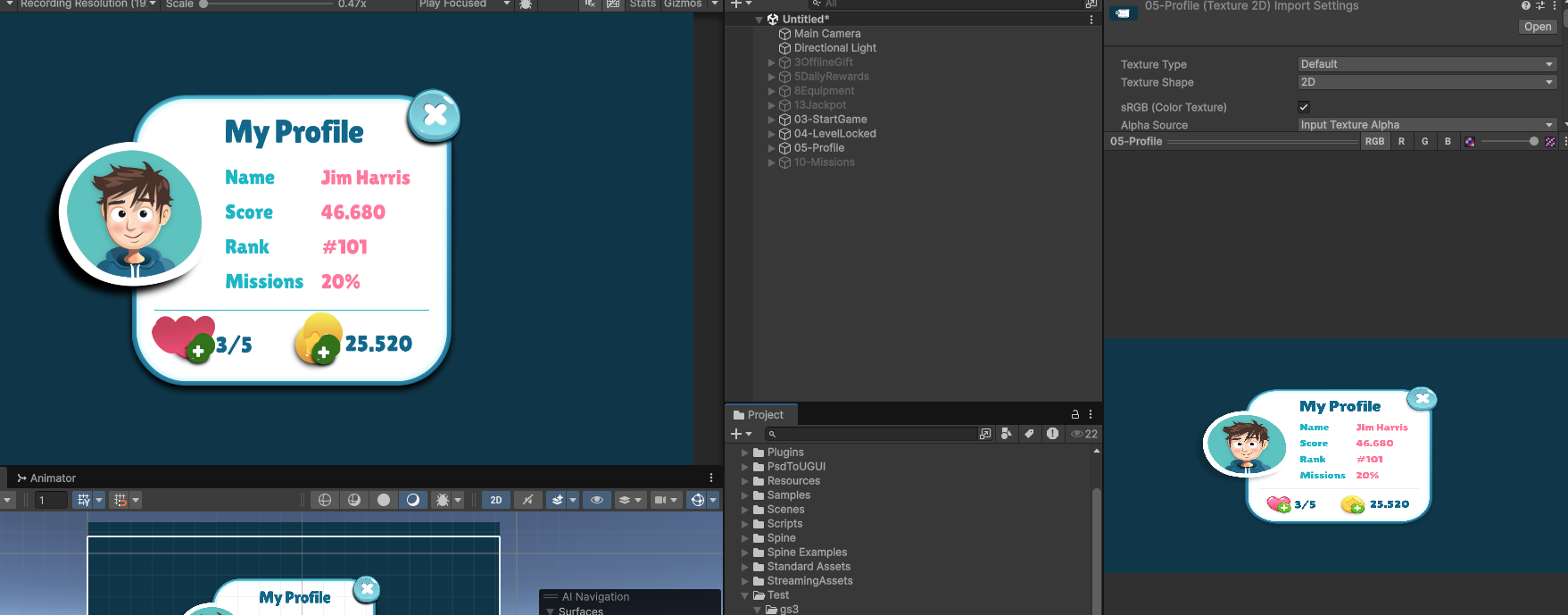Click the scene grid snapping icon
Image resolution: width=1568 pixels, height=615 pixels.
tap(120, 500)
